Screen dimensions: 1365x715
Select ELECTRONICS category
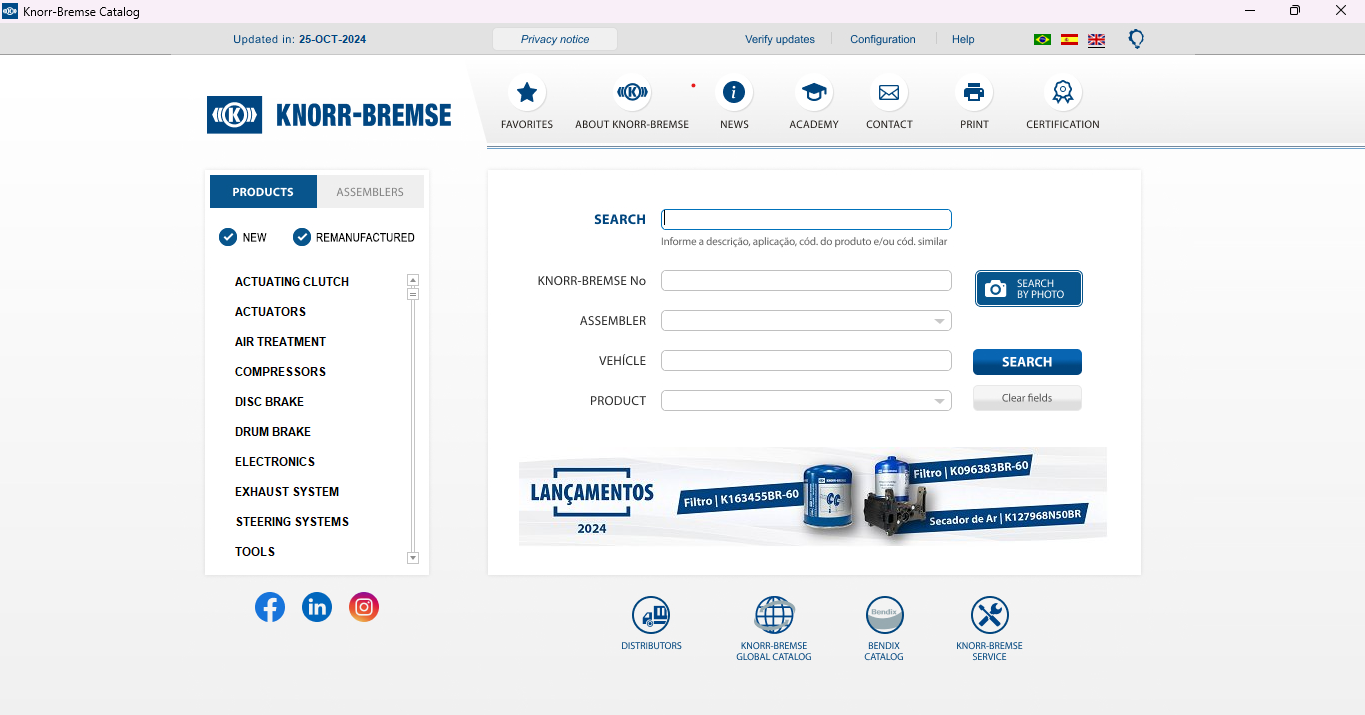(275, 462)
